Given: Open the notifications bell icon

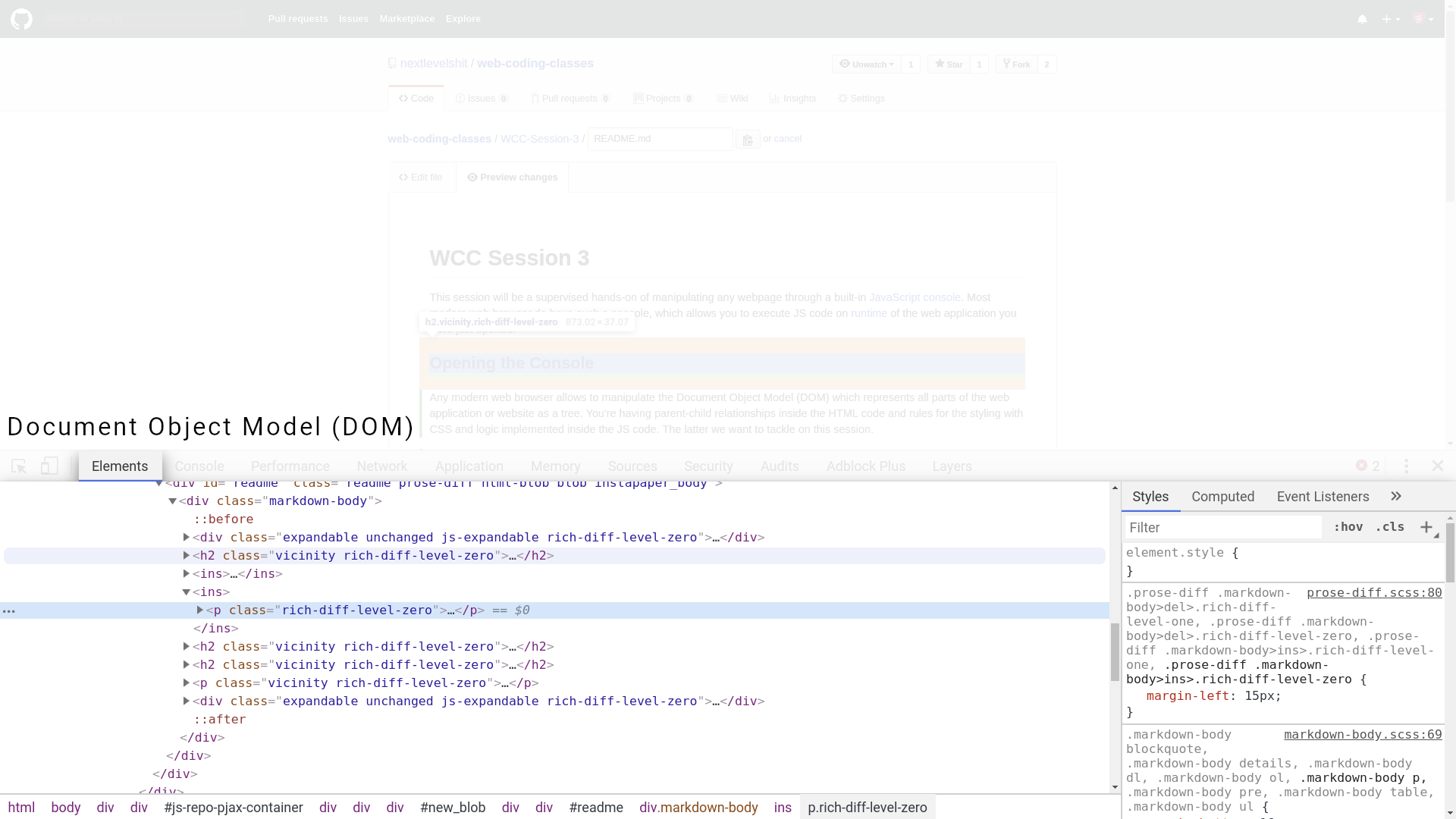Looking at the screenshot, I should click(1362, 19).
